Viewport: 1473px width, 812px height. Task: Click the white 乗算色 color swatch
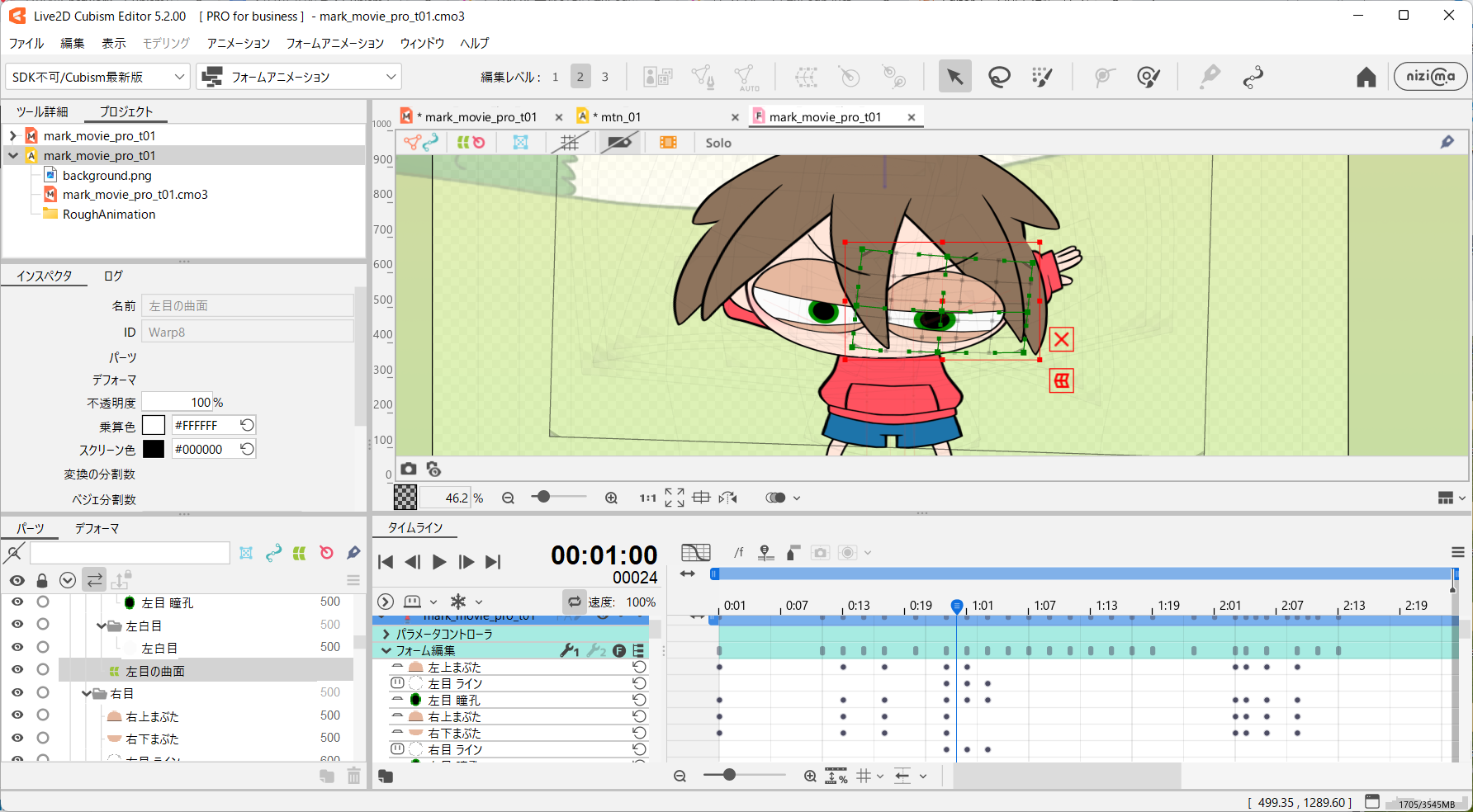154,425
